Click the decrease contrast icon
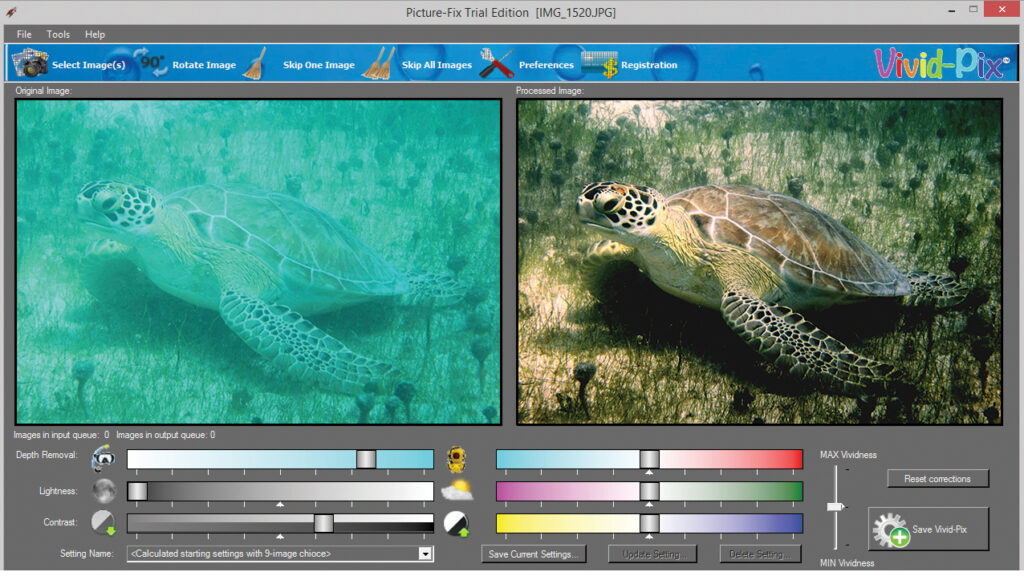The image size is (1024, 576). (x=104, y=523)
